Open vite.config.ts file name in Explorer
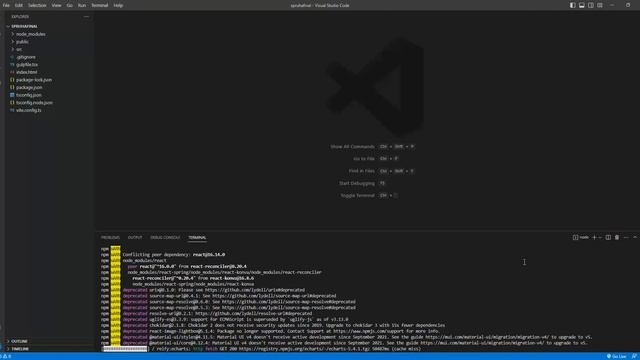 (29, 110)
